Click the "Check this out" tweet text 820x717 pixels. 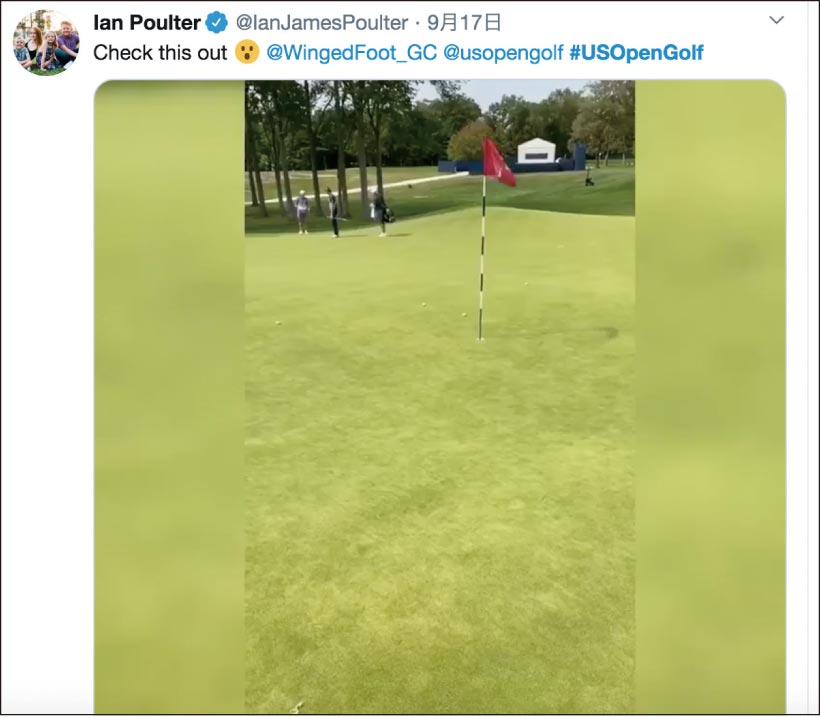[x=160, y=53]
